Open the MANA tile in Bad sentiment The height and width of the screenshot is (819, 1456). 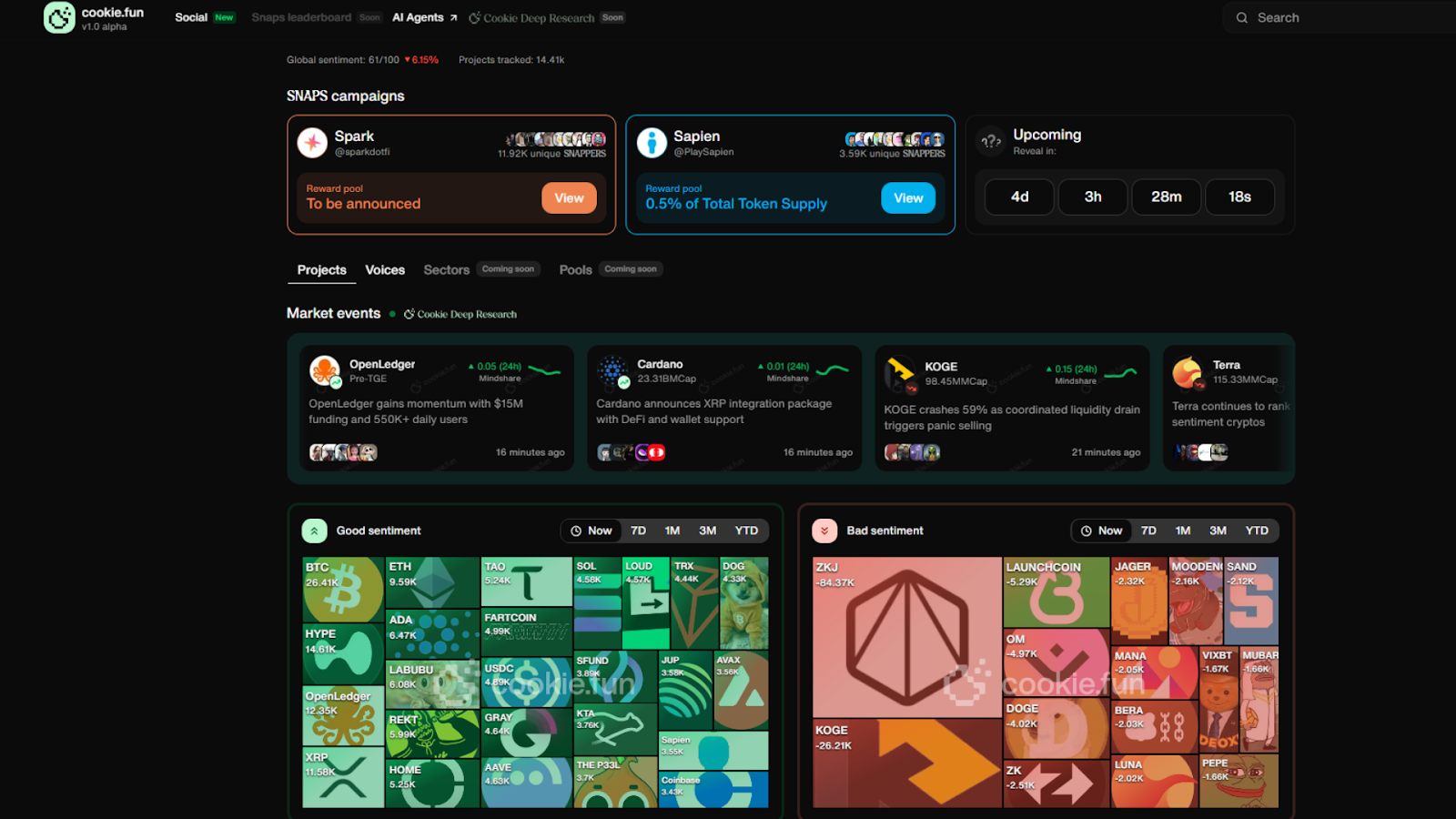tap(1154, 672)
